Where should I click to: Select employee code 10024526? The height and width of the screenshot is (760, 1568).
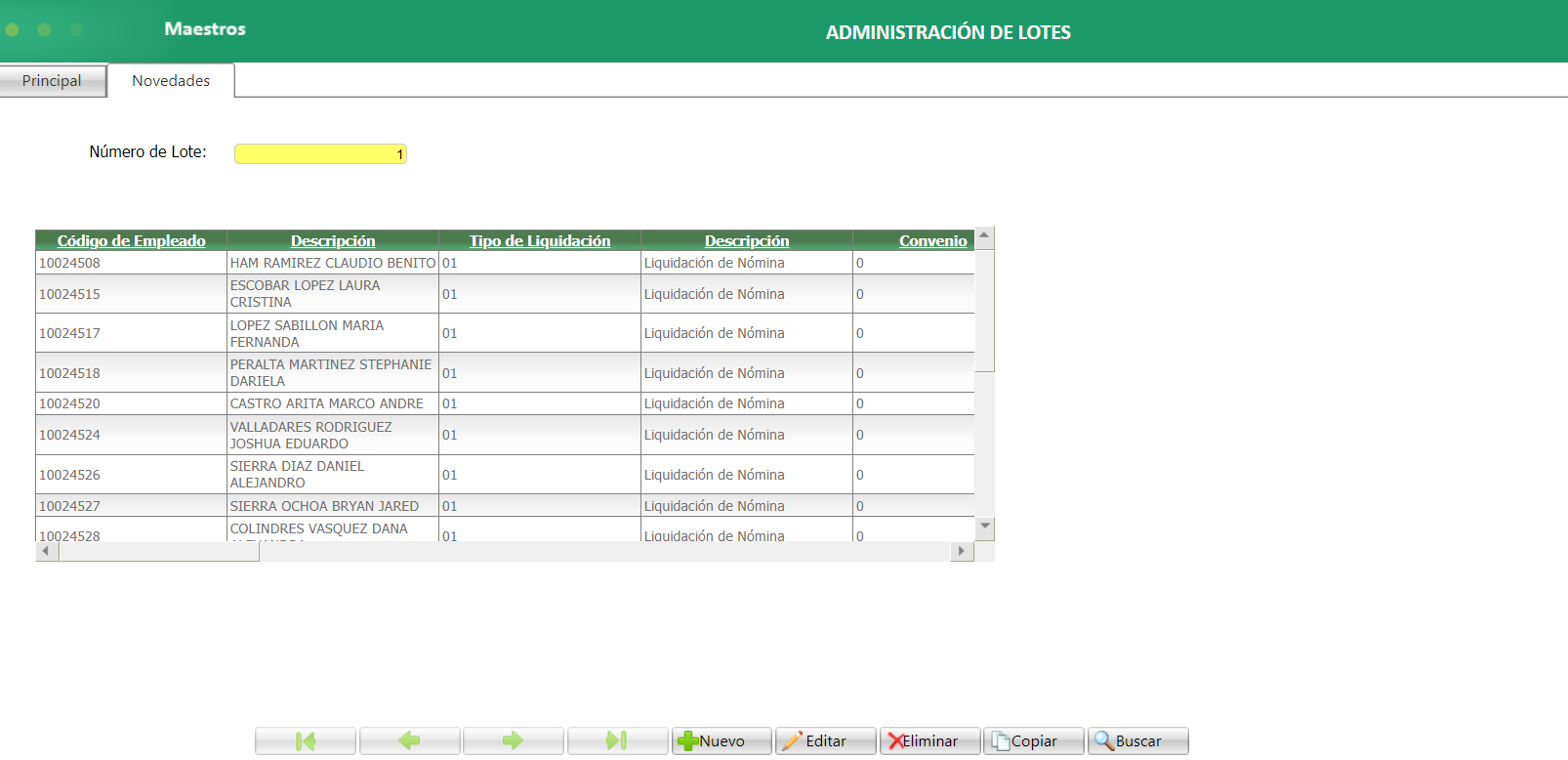pos(131,475)
